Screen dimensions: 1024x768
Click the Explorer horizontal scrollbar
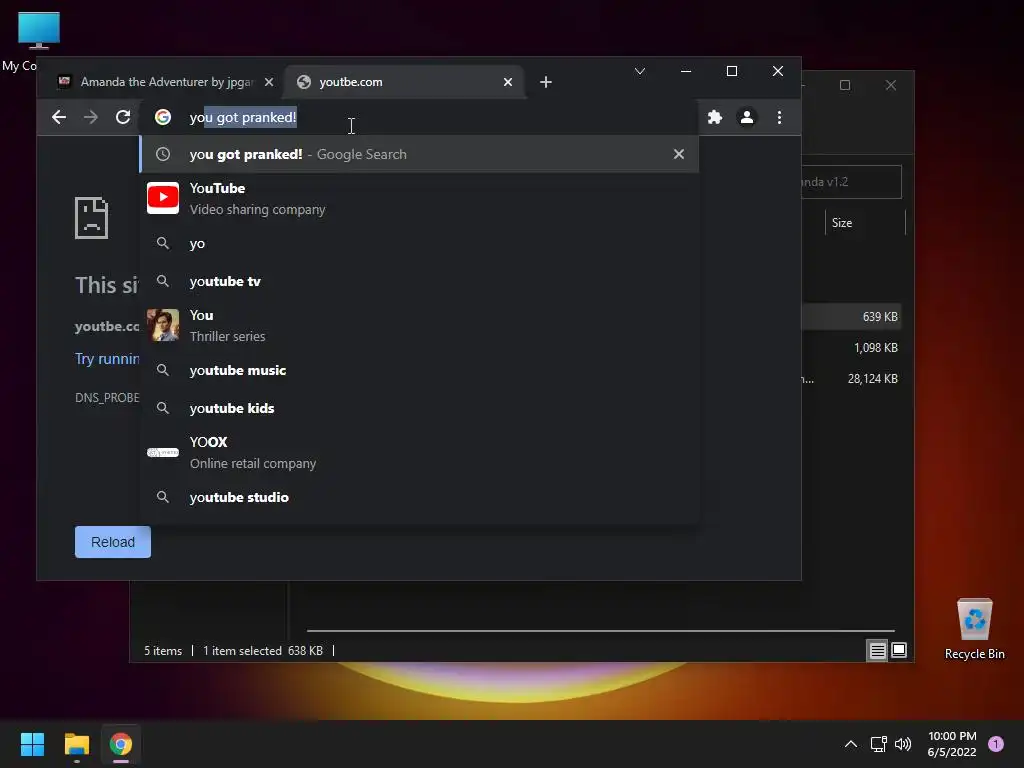point(600,631)
